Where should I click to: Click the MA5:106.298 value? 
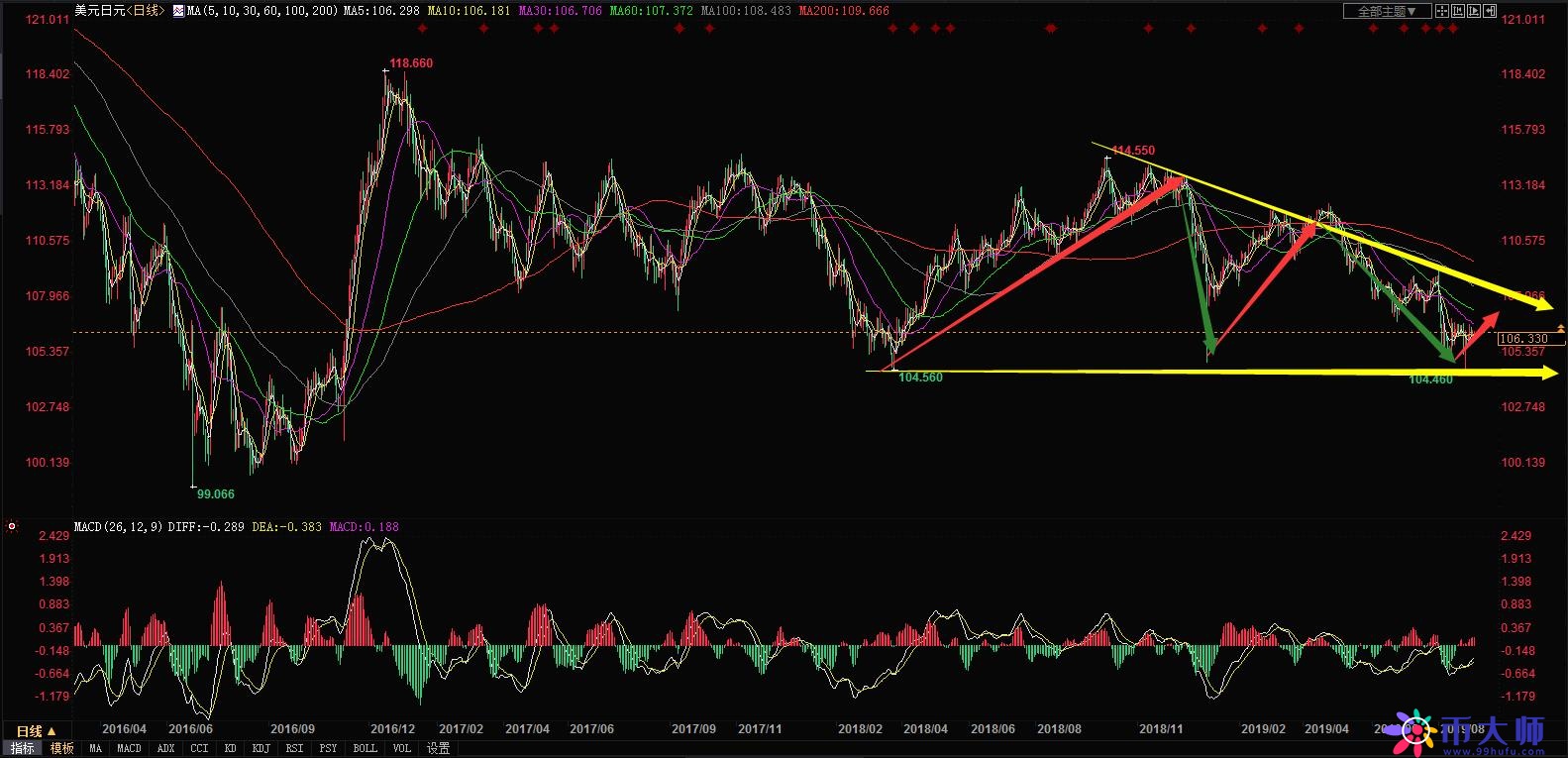pyautogui.click(x=382, y=11)
